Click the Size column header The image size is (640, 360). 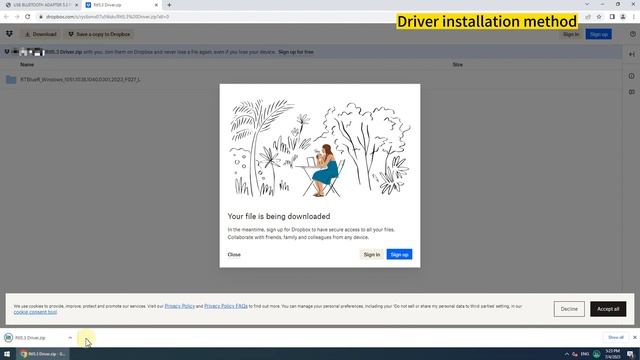458,64
